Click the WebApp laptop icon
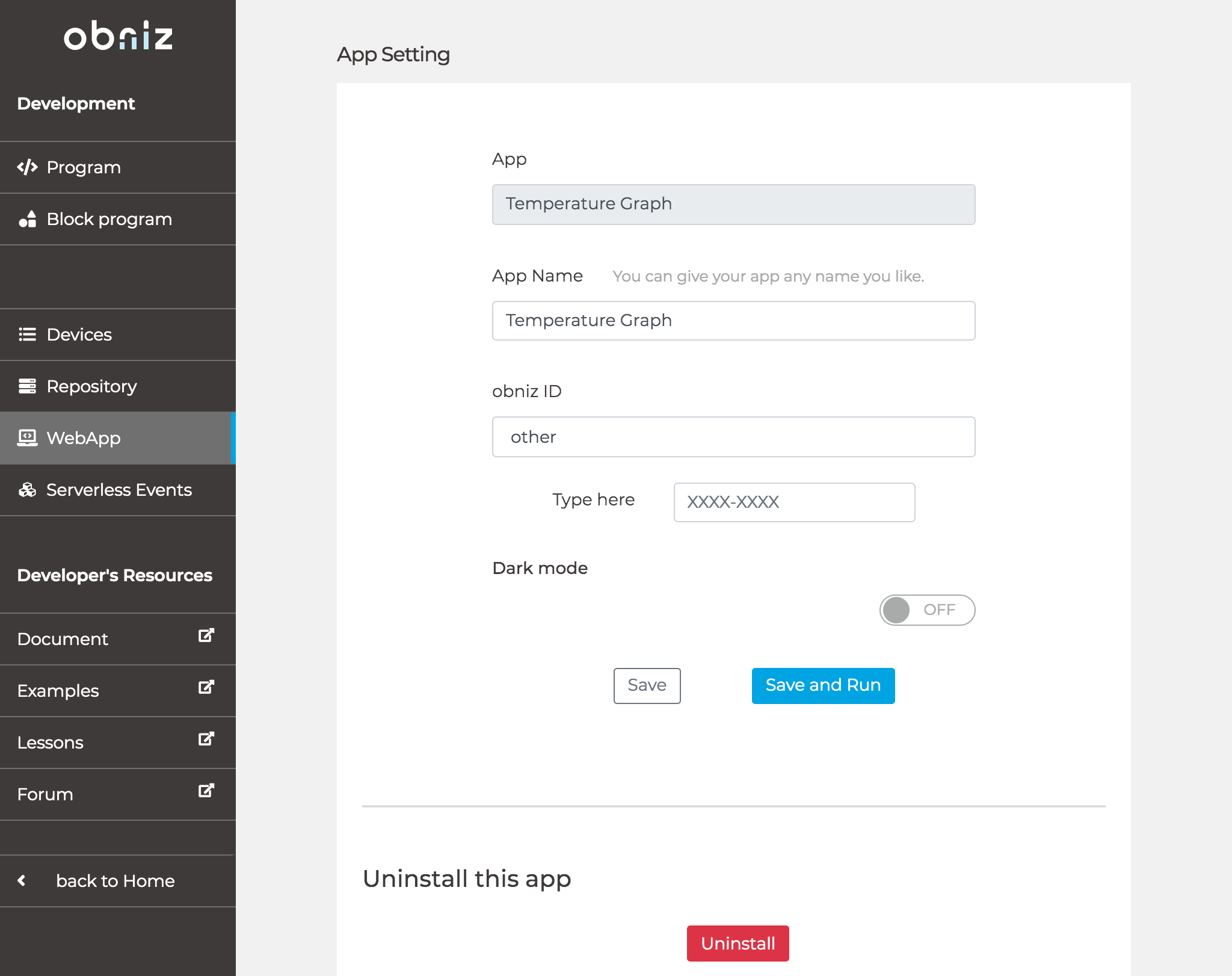This screenshot has width=1232, height=976. click(x=27, y=438)
